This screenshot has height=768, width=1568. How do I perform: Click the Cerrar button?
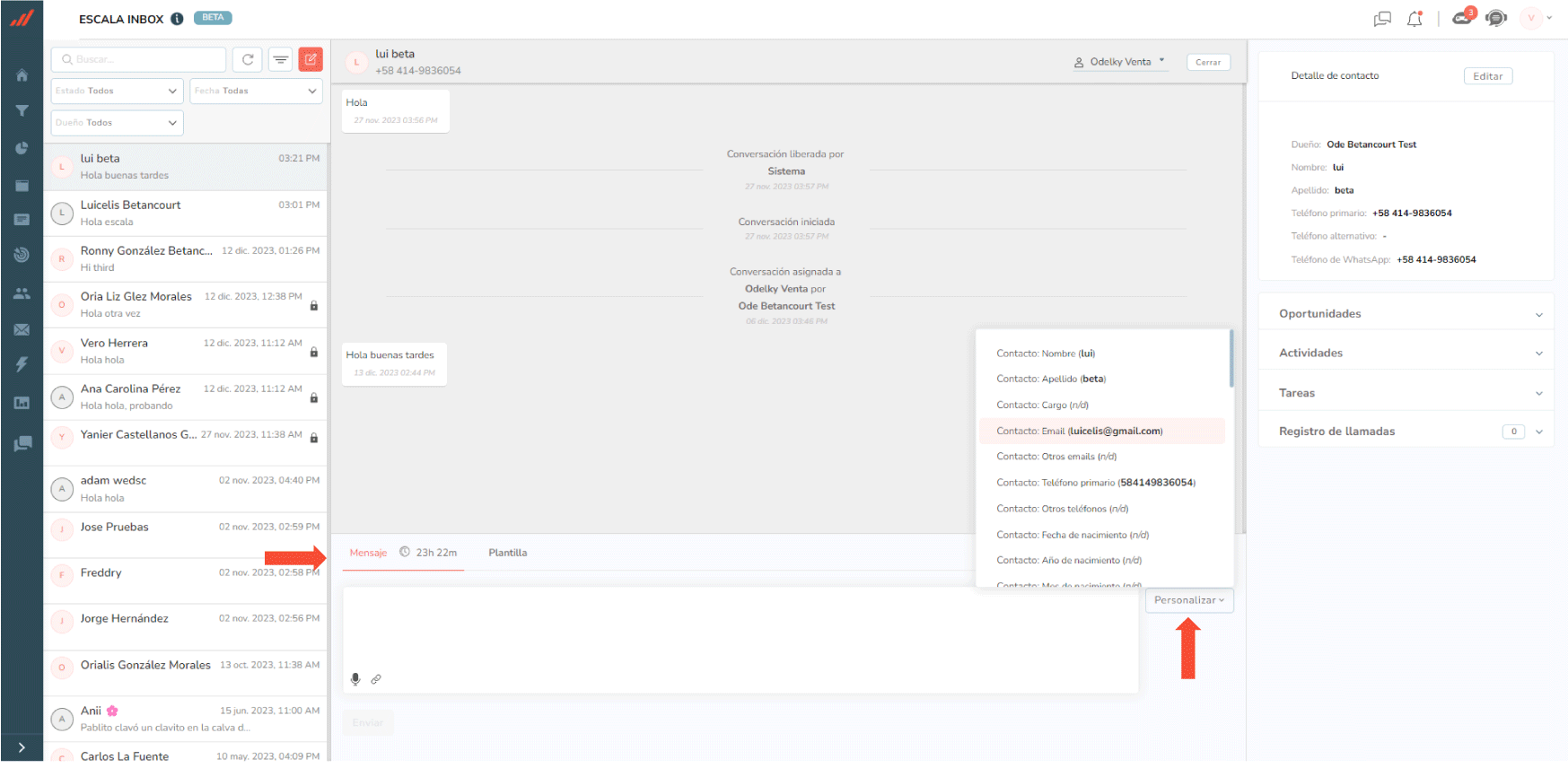click(x=1207, y=63)
